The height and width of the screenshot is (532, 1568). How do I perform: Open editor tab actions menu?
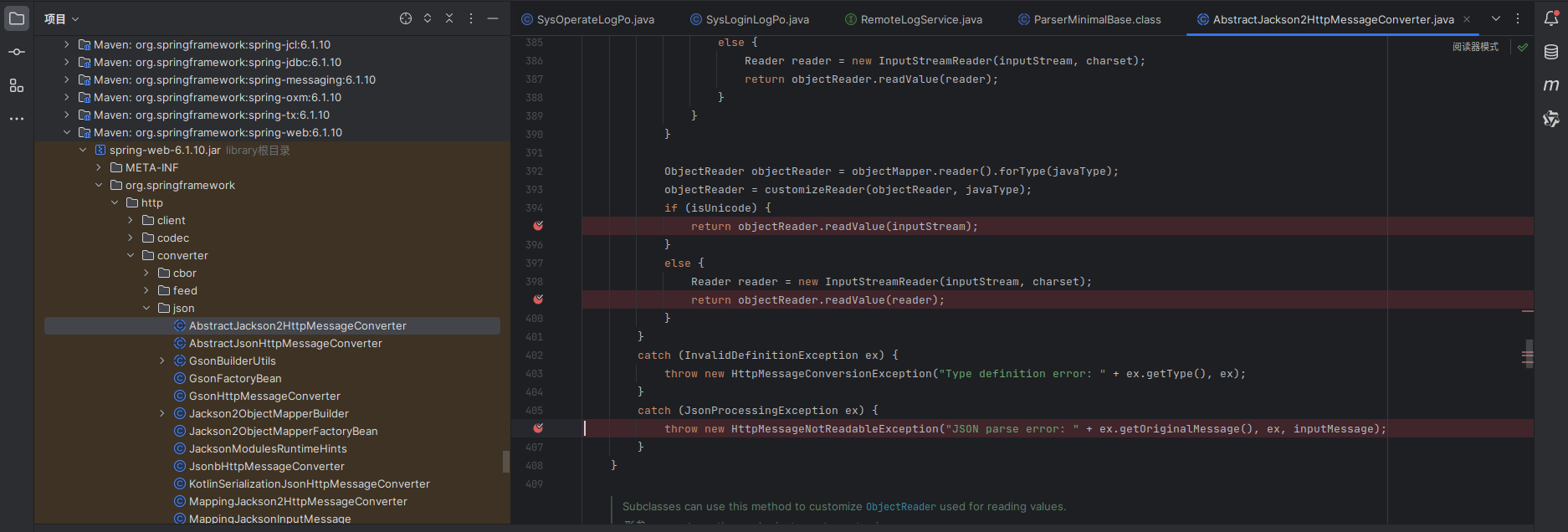1518,18
